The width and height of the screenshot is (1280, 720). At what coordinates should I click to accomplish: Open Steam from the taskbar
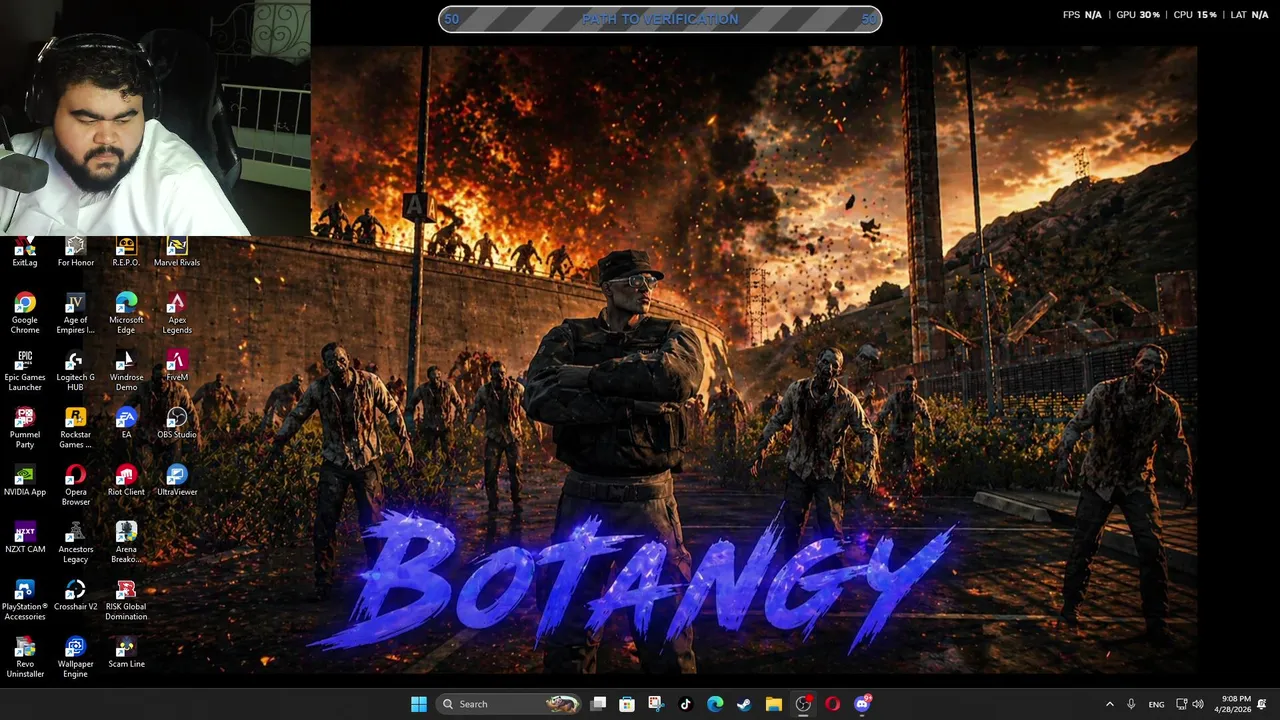pyautogui.click(x=744, y=704)
